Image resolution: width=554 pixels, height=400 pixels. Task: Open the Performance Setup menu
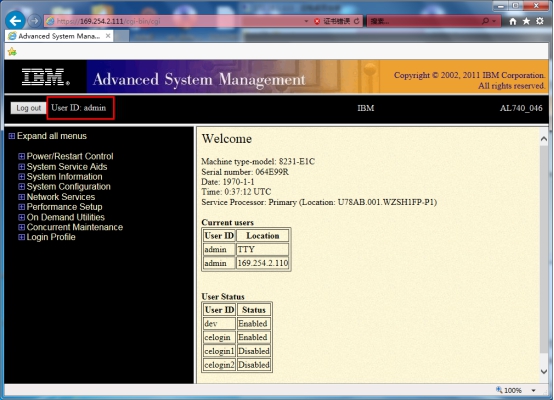64,207
